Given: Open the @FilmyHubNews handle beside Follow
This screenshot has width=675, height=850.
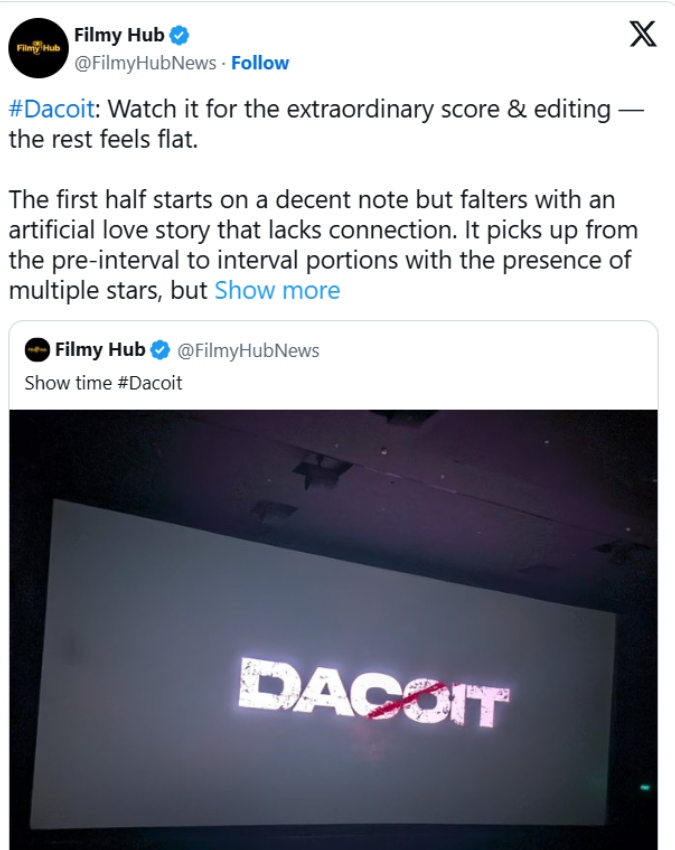Looking at the screenshot, I should [x=145, y=63].
